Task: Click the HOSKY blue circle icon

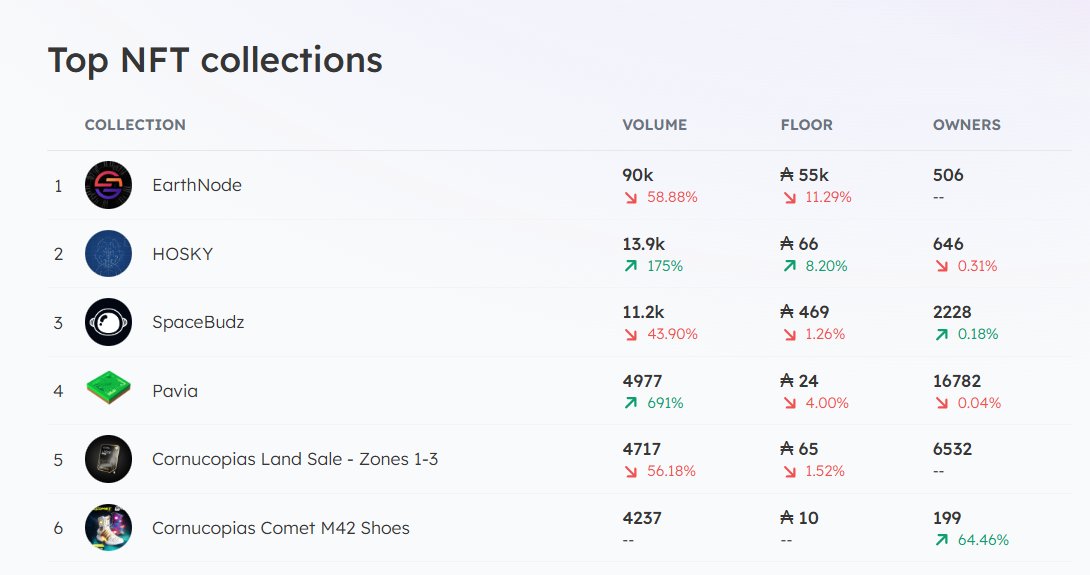Action: (108, 254)
